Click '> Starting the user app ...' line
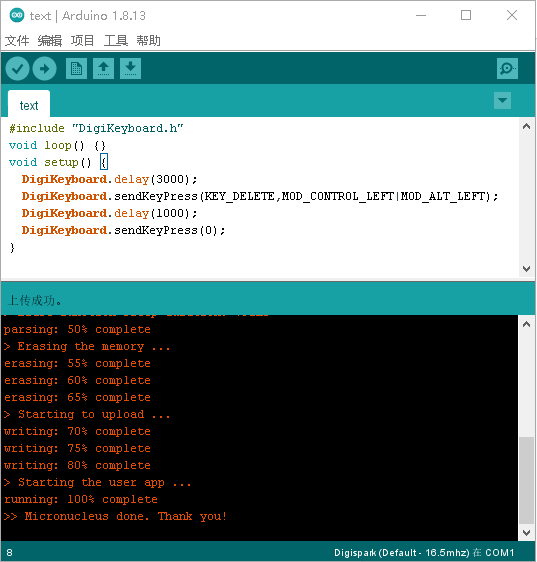Image resolution: width=537 pixels, height=562 pixels. point(97,482)
